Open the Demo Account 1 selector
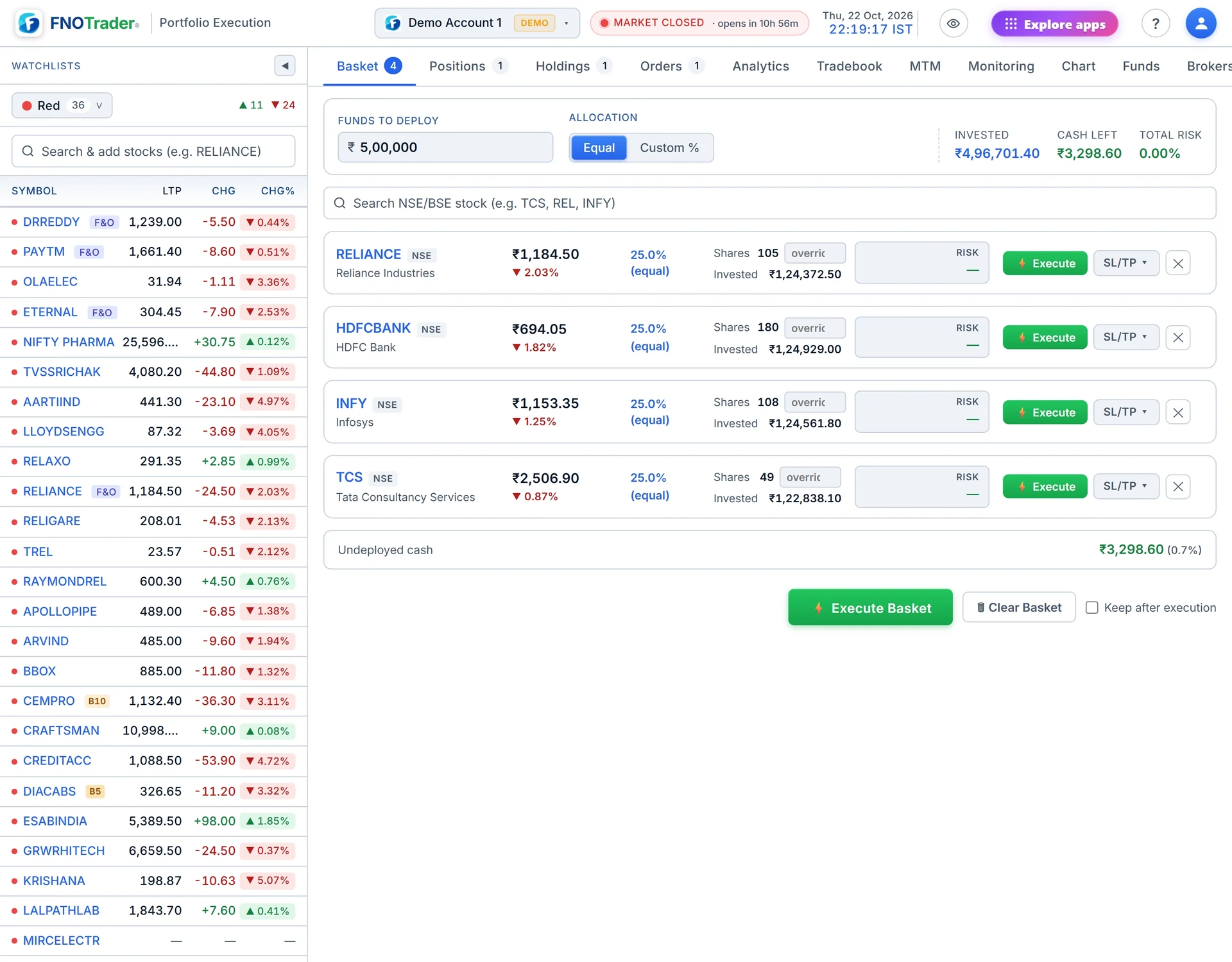This screenshot has height=962, width=1232. [477, 23]
